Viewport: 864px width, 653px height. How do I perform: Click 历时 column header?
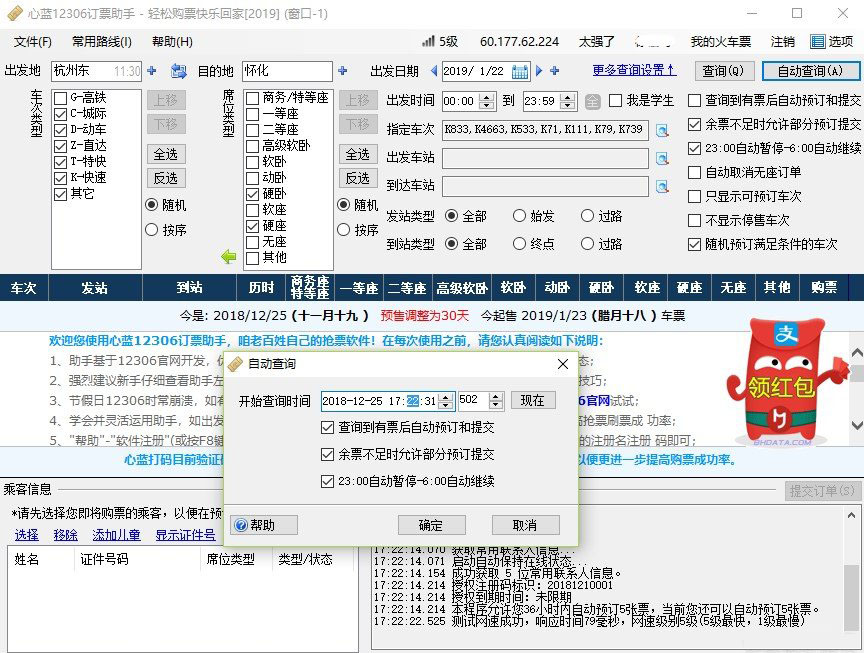click(x=261, y=288)
